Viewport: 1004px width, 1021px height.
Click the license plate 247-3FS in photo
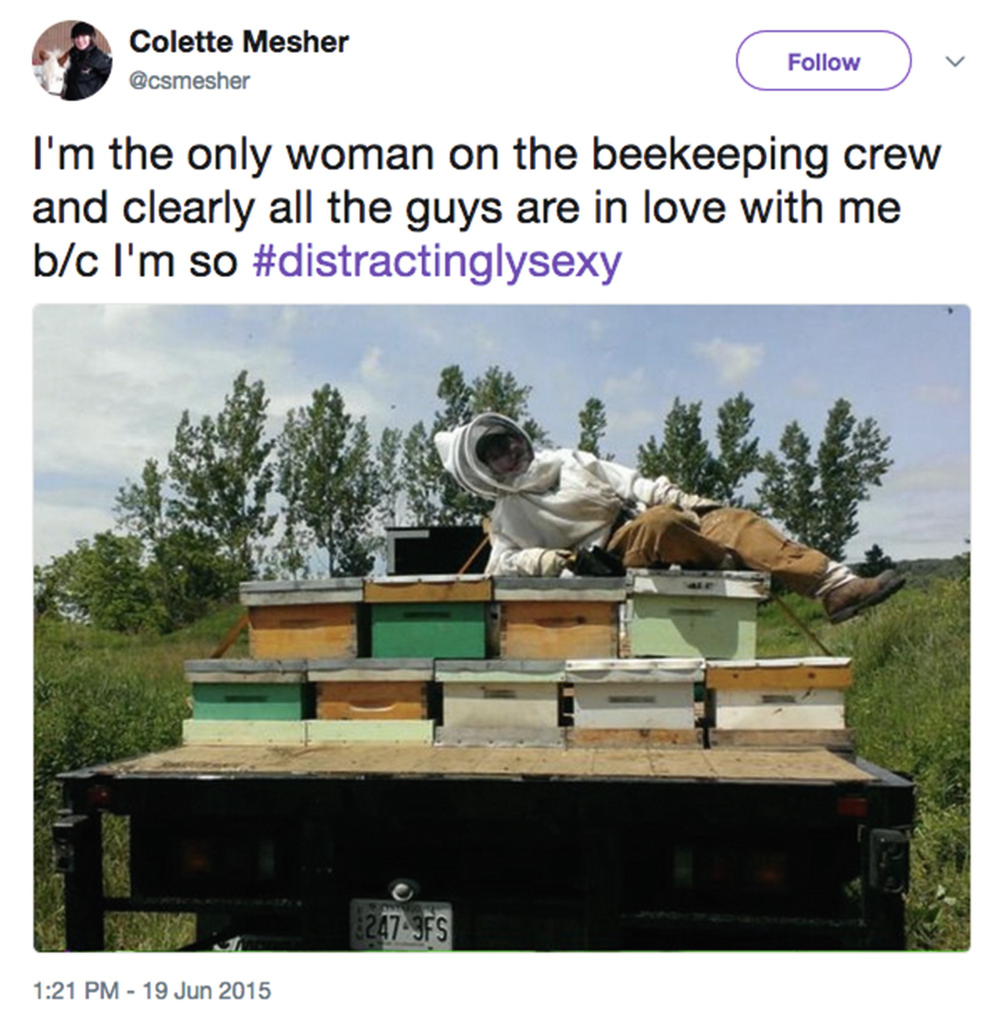[x=400, y=923]
